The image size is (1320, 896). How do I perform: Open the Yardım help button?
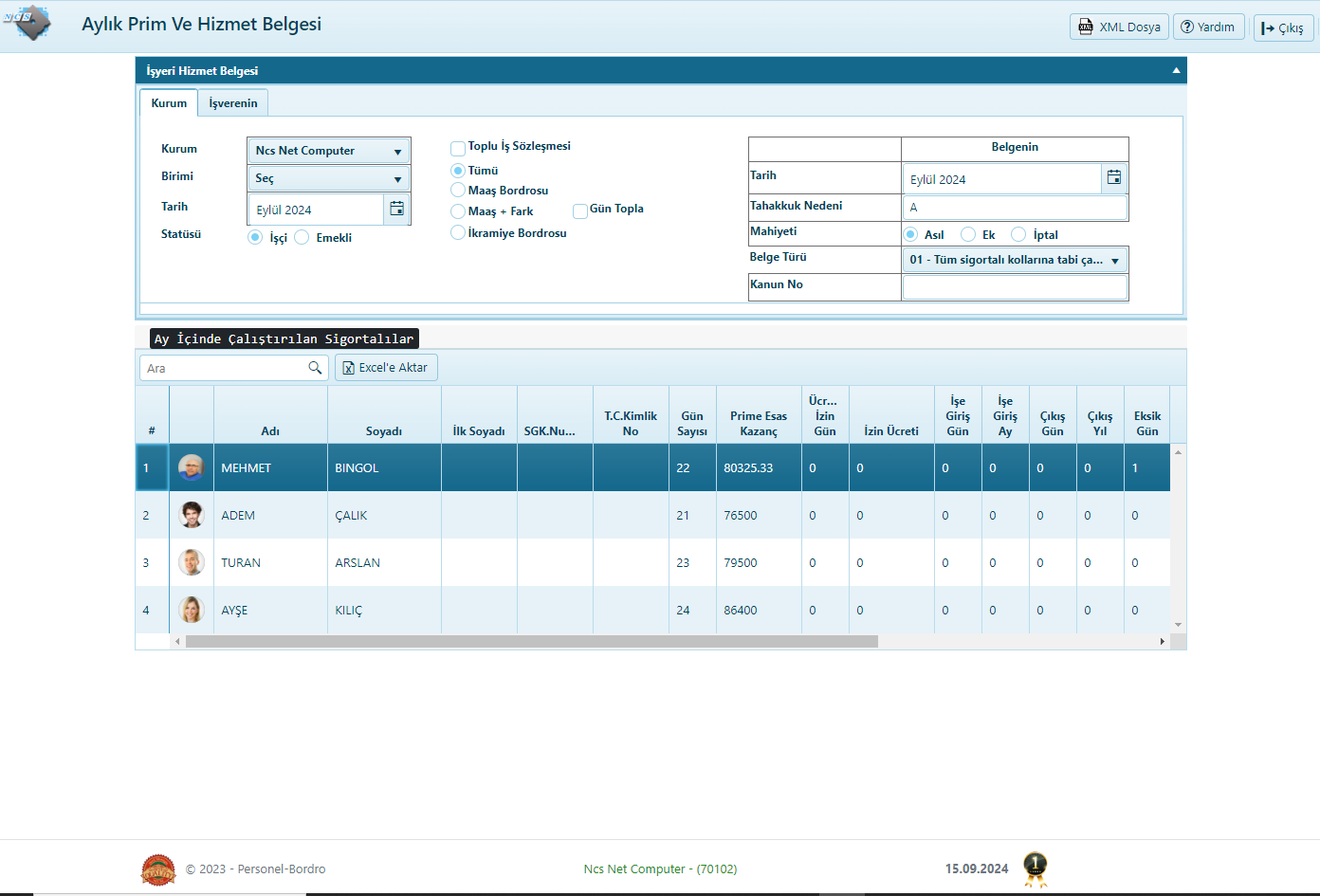(x=1208, y=27)
